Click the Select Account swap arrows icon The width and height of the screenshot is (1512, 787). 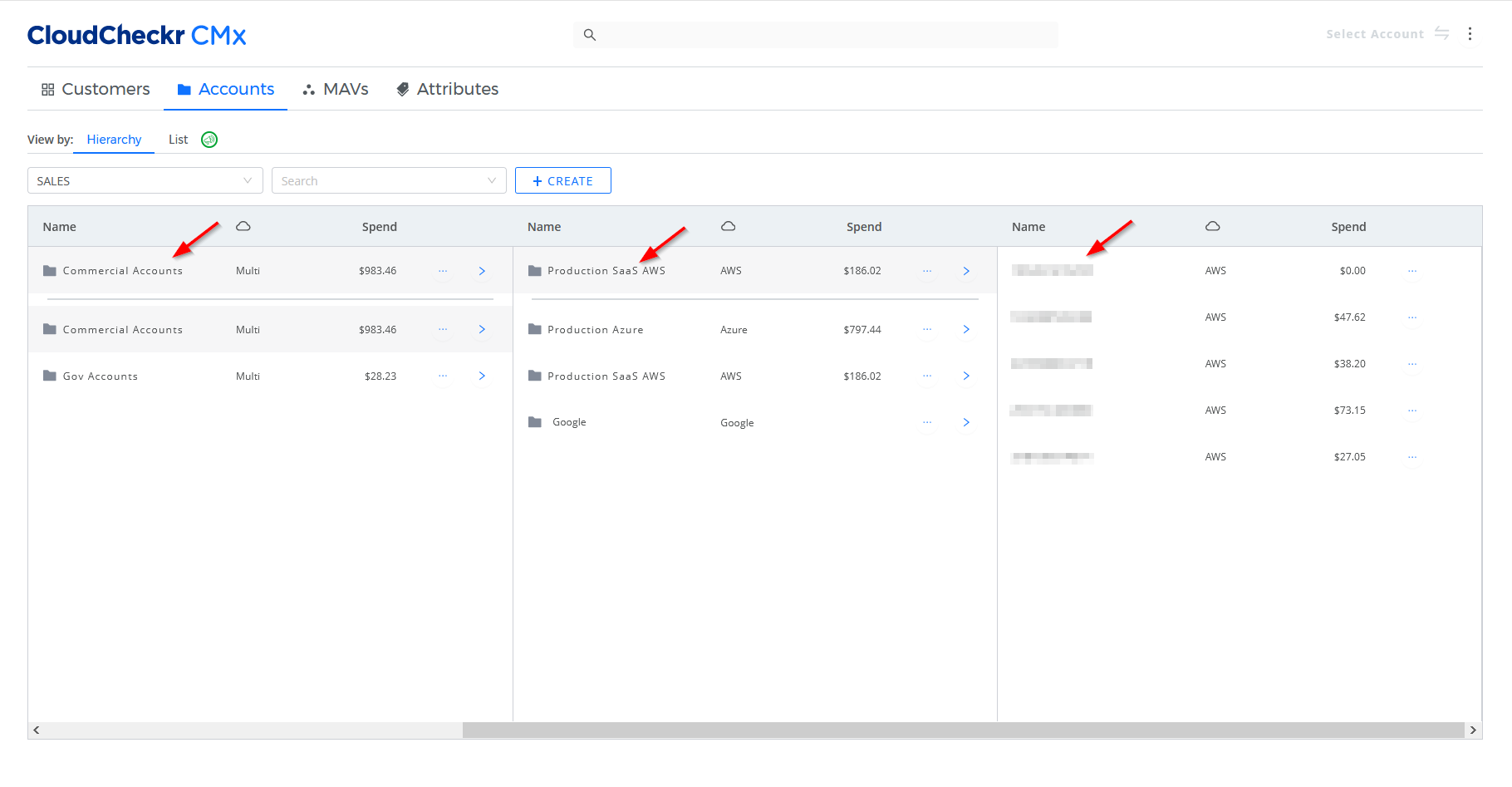[1441, 34]
